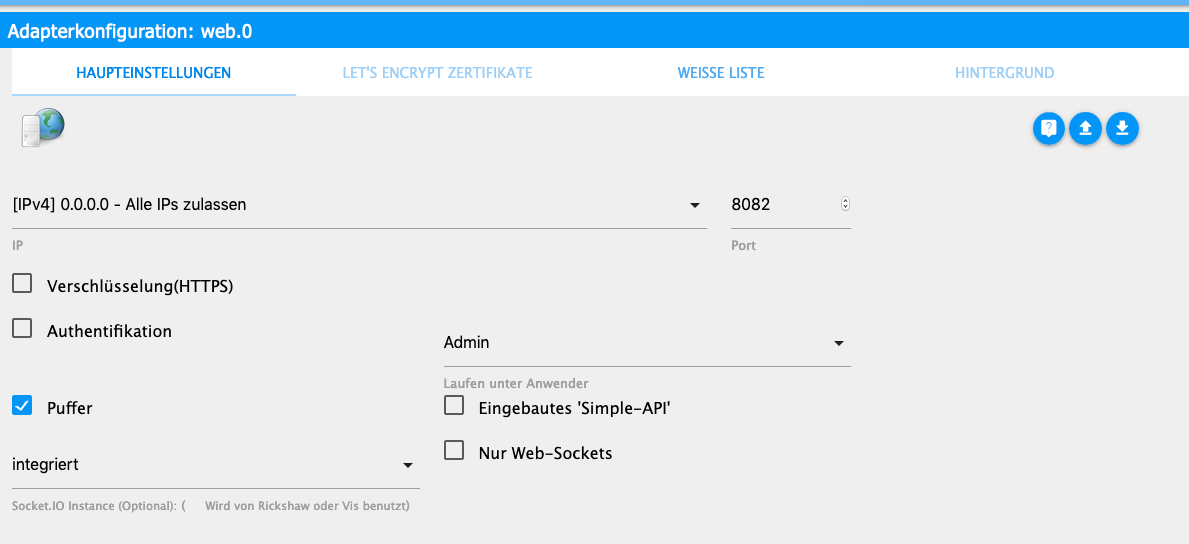The width and height of the screenshot is (1189, 544).
Task: Click the upload configuration arrow icon
Action: [x=1085, y=128]
